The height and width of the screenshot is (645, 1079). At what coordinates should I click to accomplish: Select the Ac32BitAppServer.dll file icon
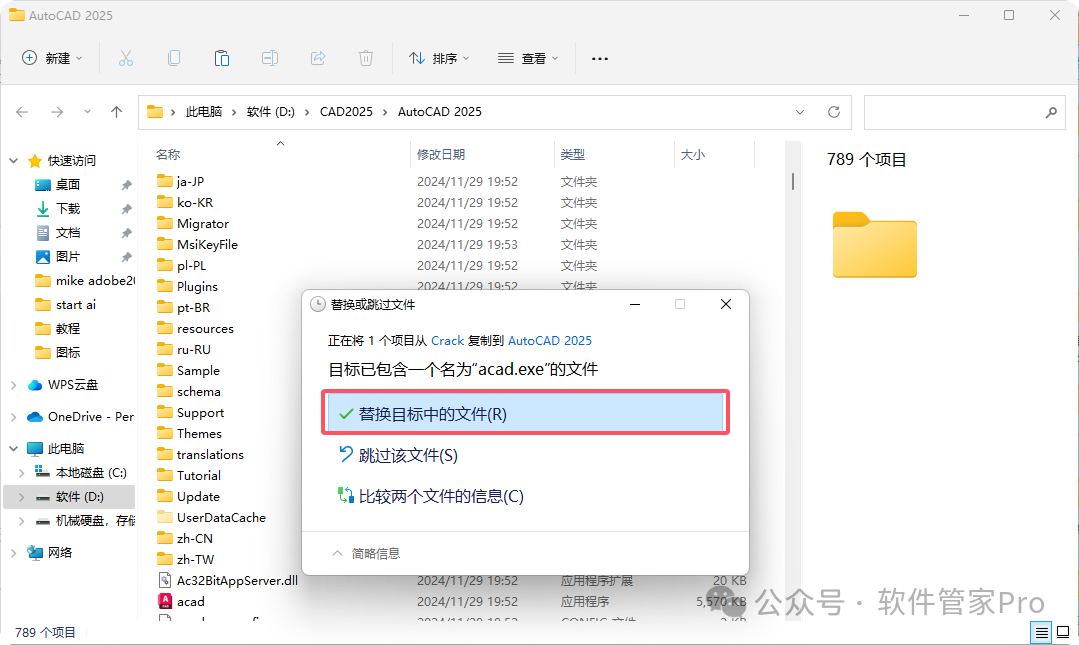pyautogui.click(x=164, y=580)
